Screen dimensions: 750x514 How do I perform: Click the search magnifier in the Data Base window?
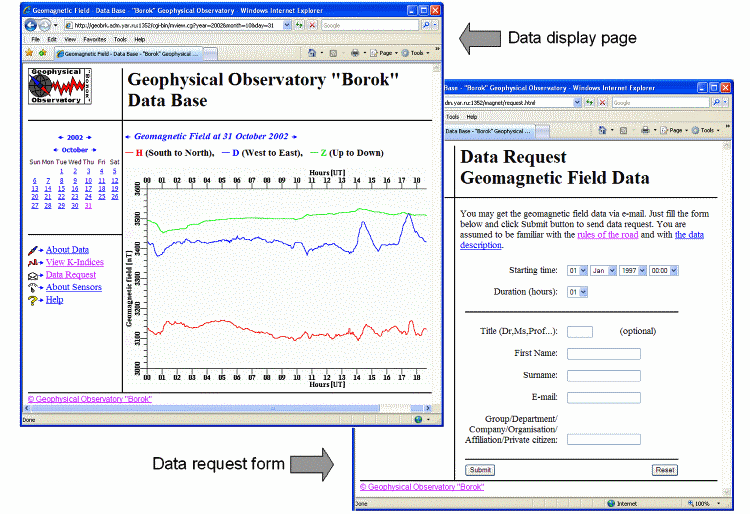coord(426,25)
